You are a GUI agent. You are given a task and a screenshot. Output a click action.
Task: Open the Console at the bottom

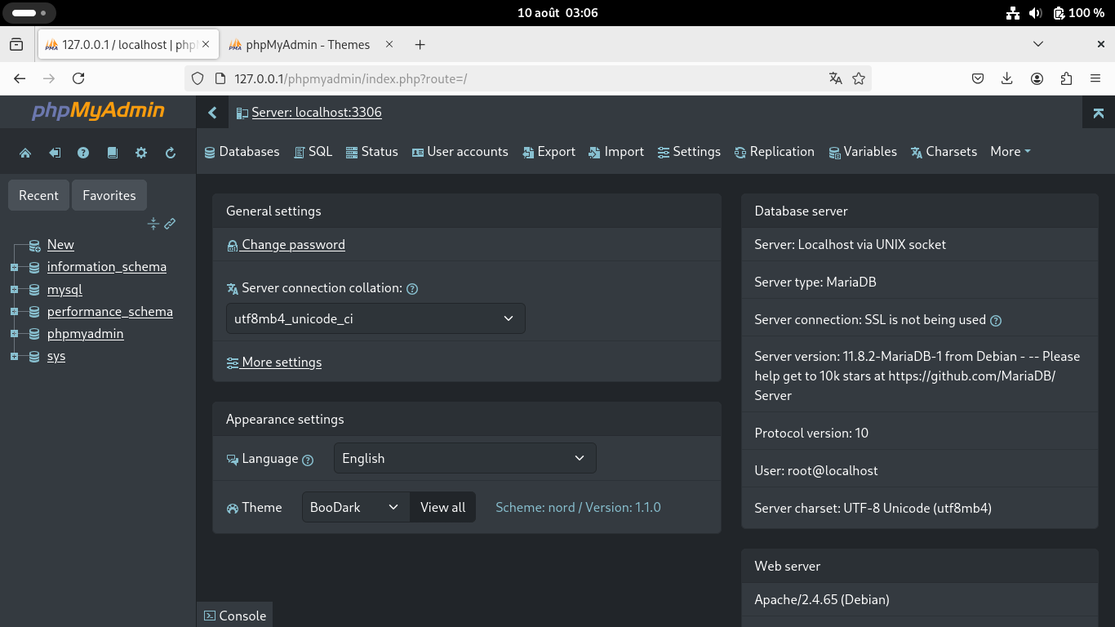click(x=235, y=615)
